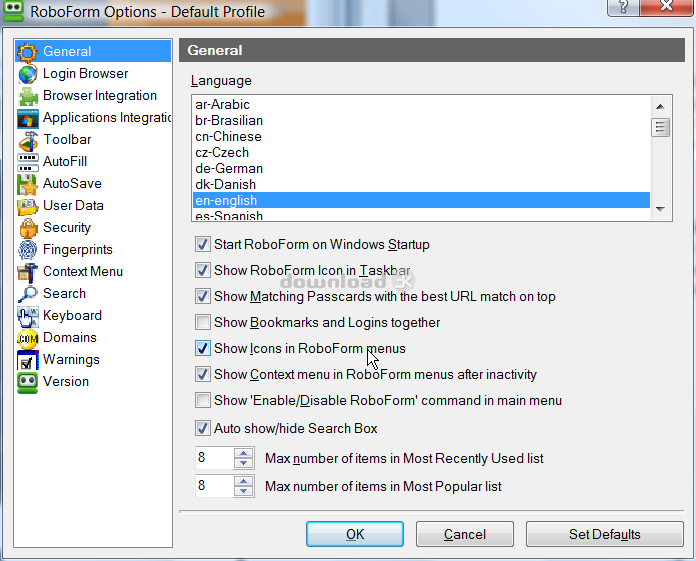Click the Keyboard hand icon
This screenshot has width=696, height=561.
(x=28, y=316)
